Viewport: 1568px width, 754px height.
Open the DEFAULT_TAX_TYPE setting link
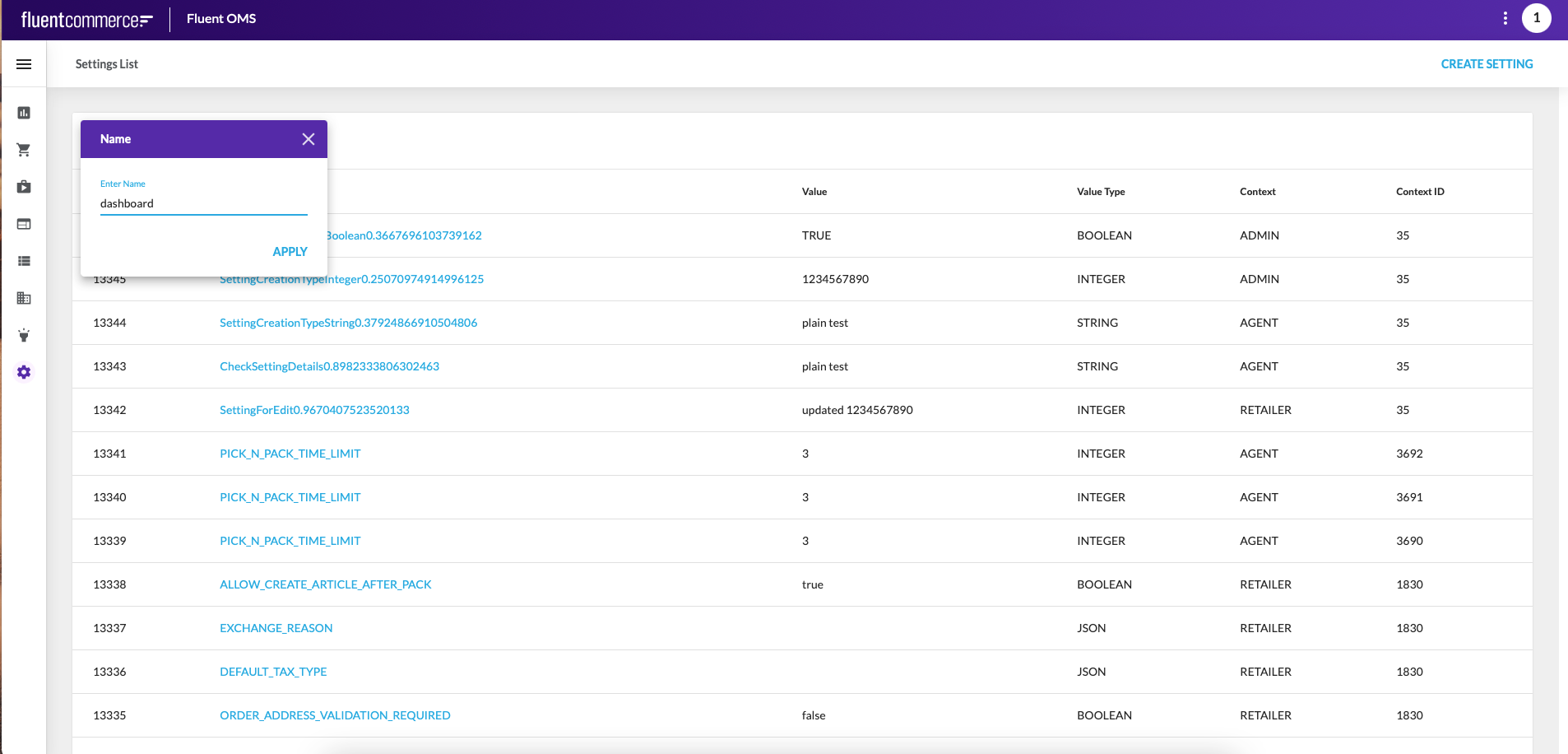273,672
